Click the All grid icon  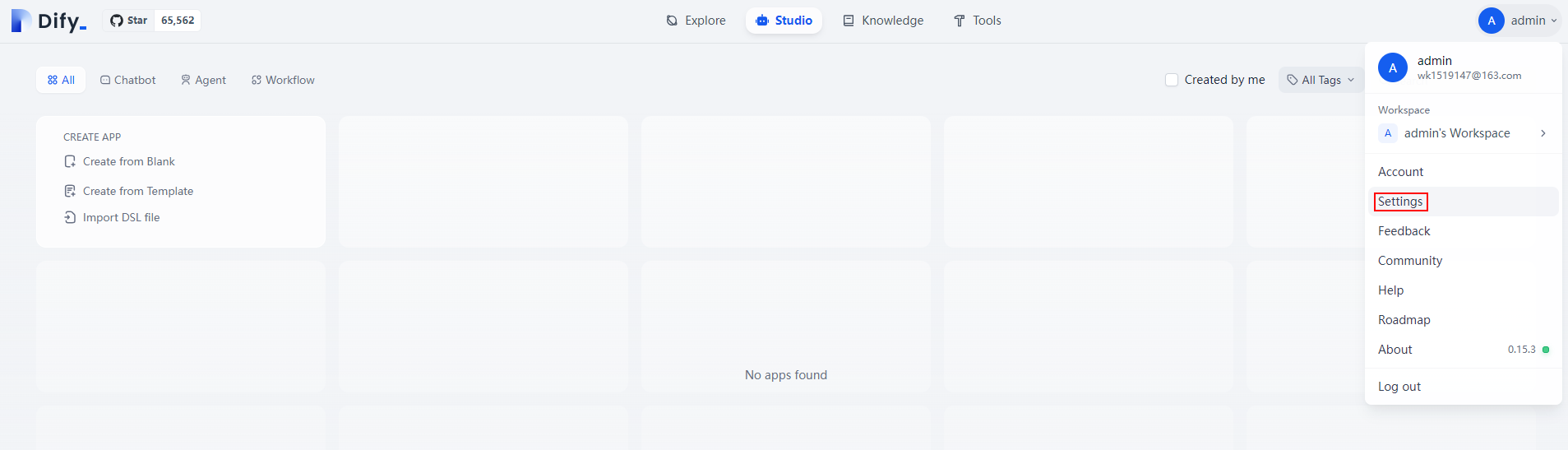coord(53,80)
